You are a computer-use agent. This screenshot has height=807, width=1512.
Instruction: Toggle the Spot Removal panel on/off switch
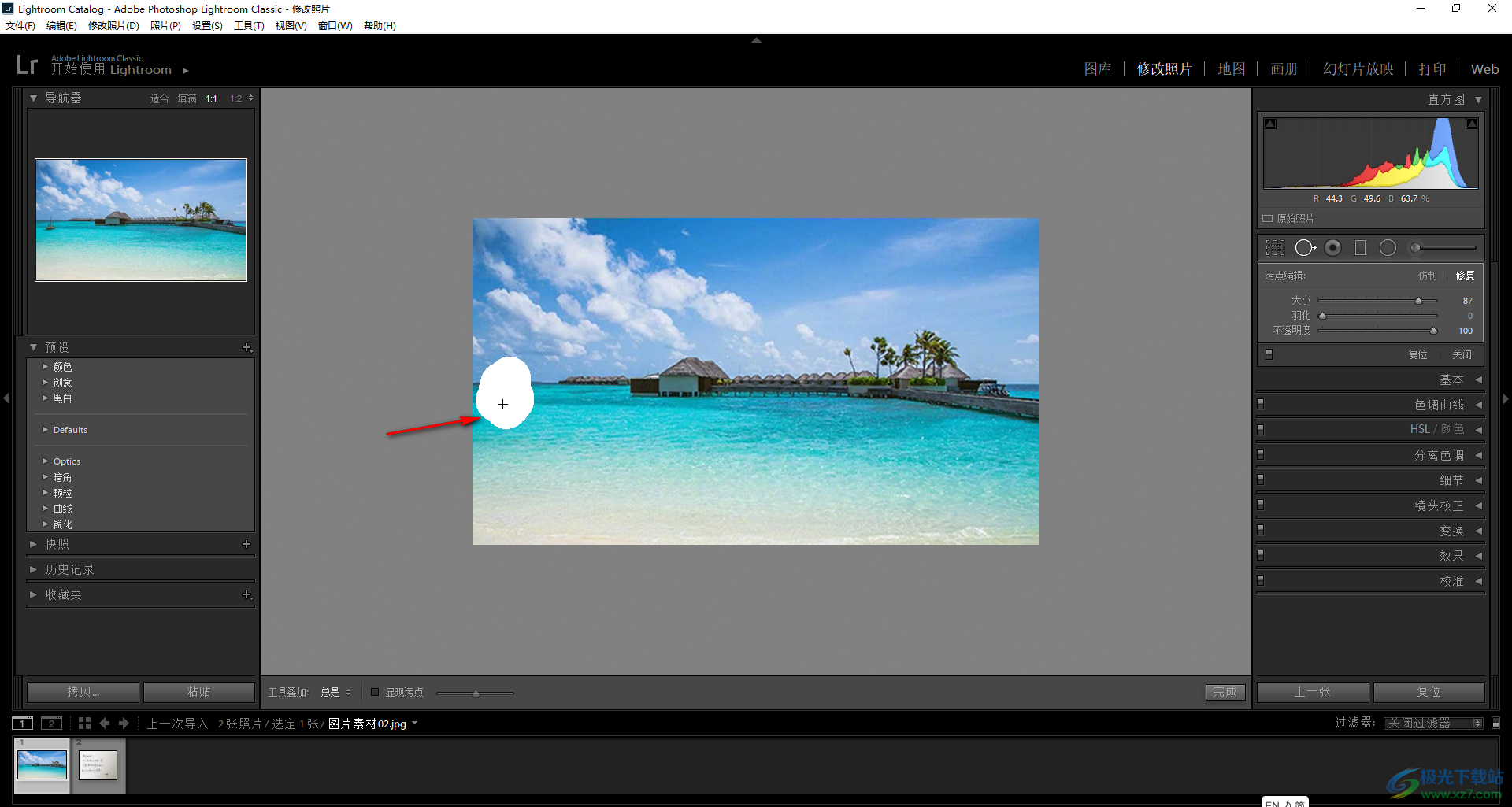[1269, 354]
